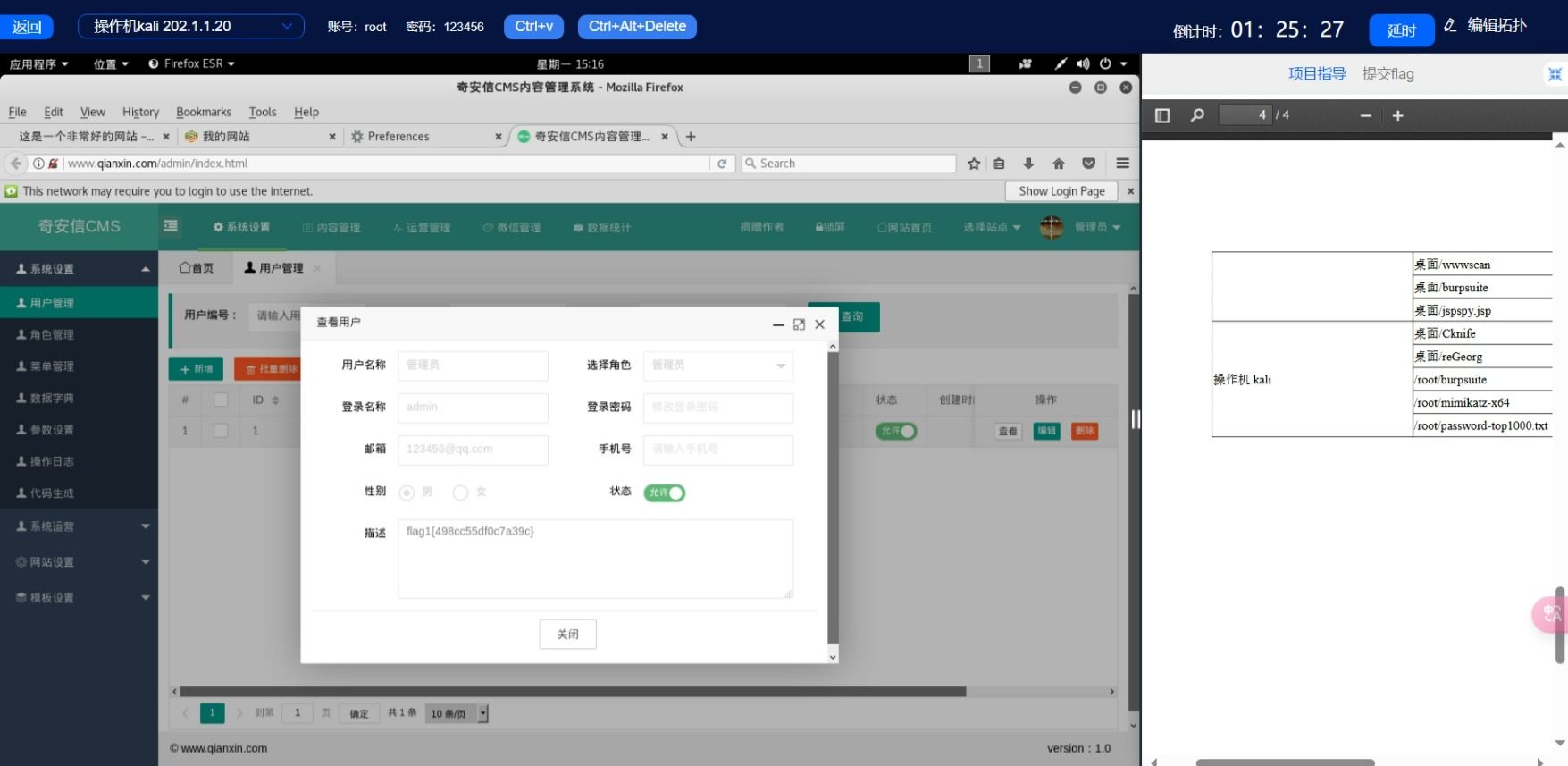
Task: Click the 延时 extend time button
Action: 1401,30
